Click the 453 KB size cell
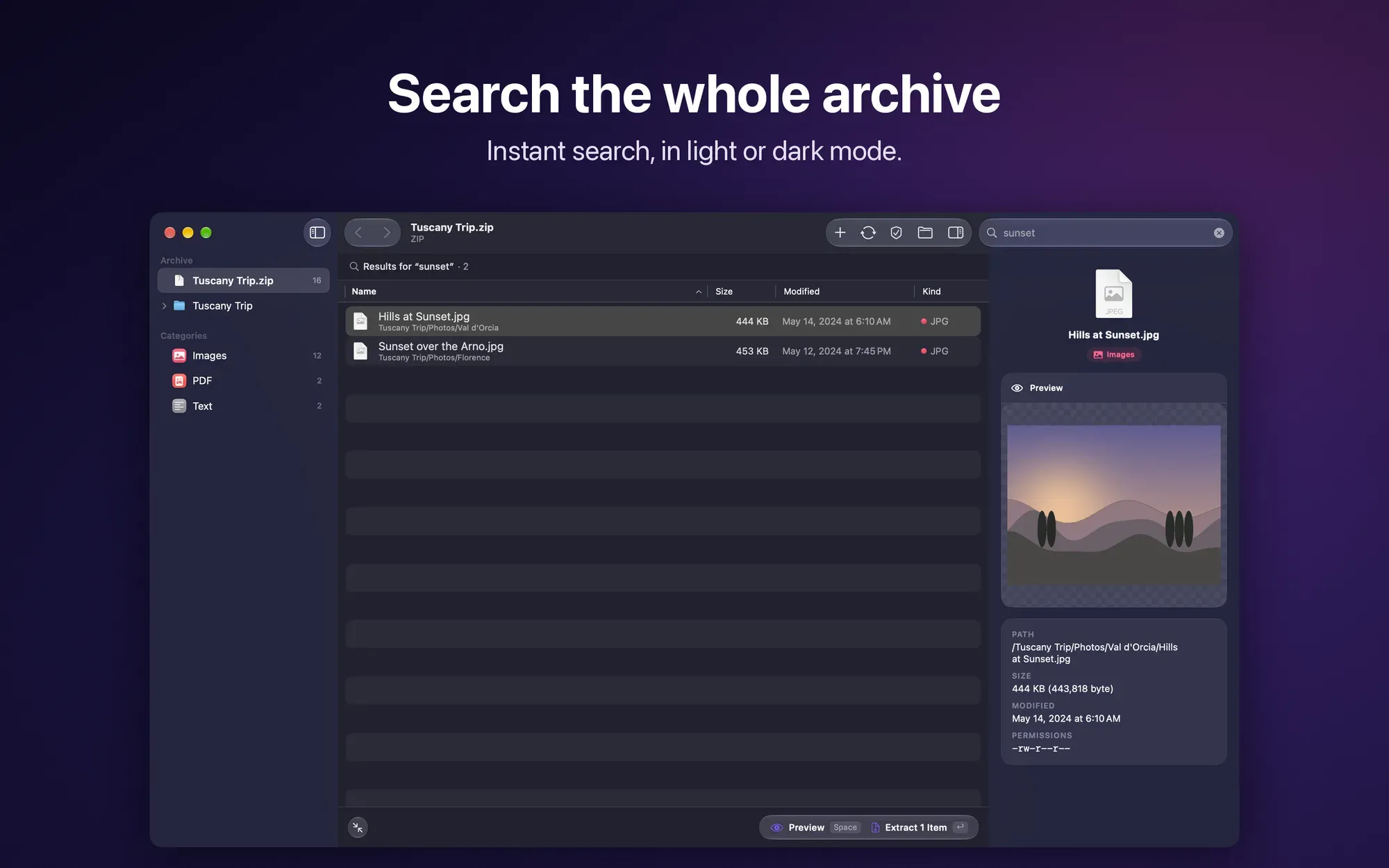 (x=752, y=351)
